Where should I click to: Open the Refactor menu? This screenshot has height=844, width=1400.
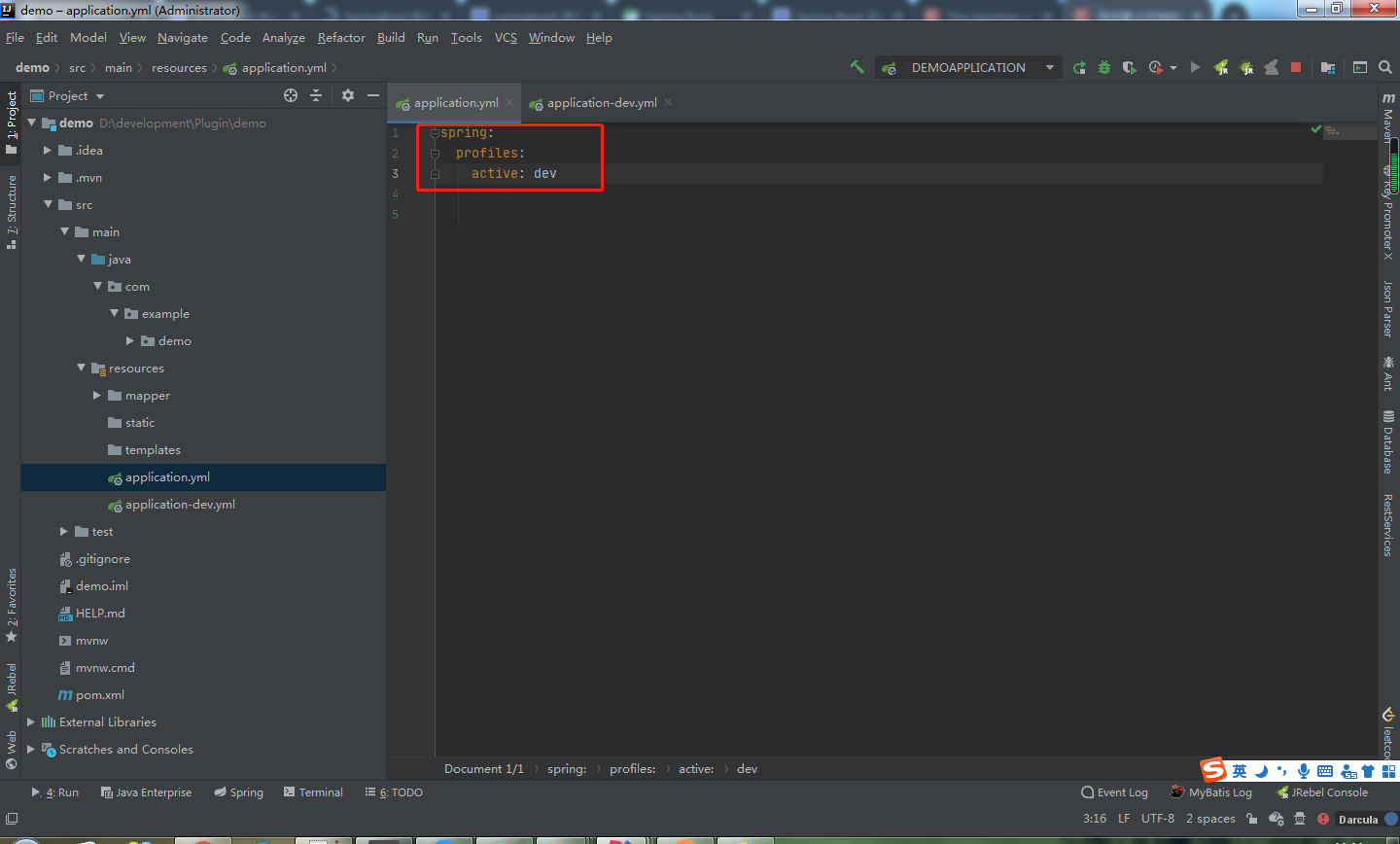(341, 37)
